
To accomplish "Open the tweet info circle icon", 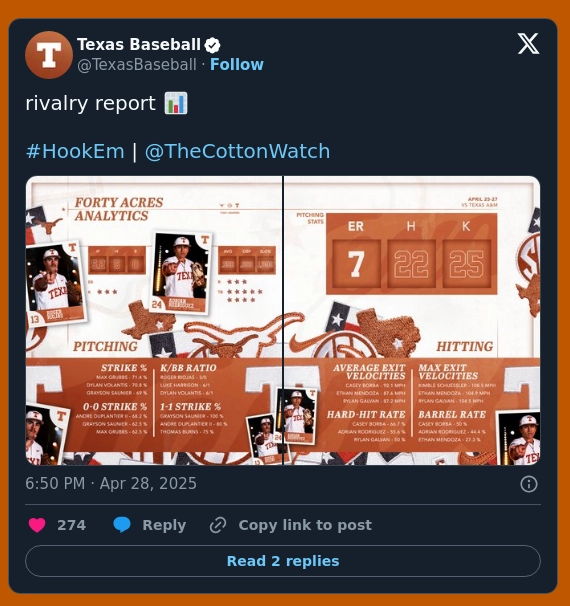I will point(529,484).
